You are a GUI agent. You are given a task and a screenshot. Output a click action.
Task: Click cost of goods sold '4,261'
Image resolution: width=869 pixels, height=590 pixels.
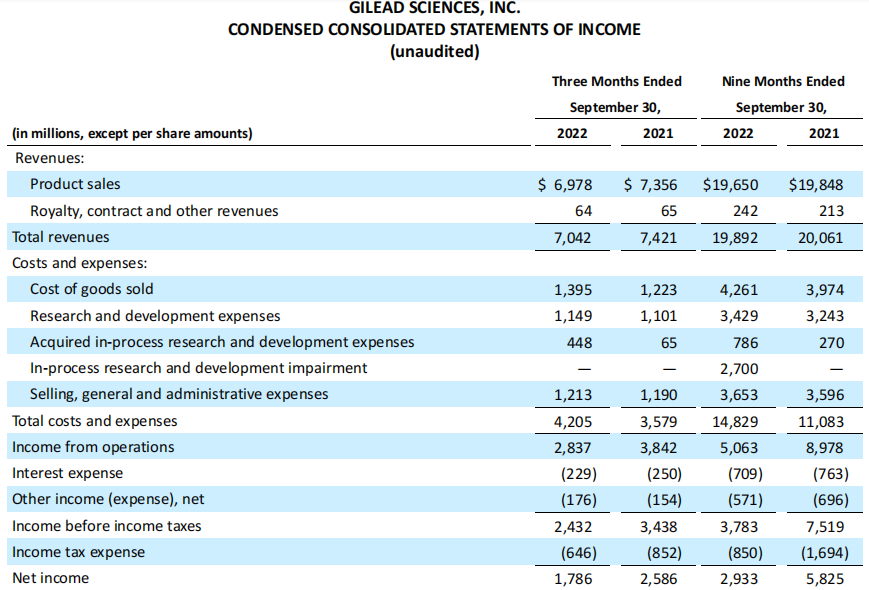(x=739, y=290)
